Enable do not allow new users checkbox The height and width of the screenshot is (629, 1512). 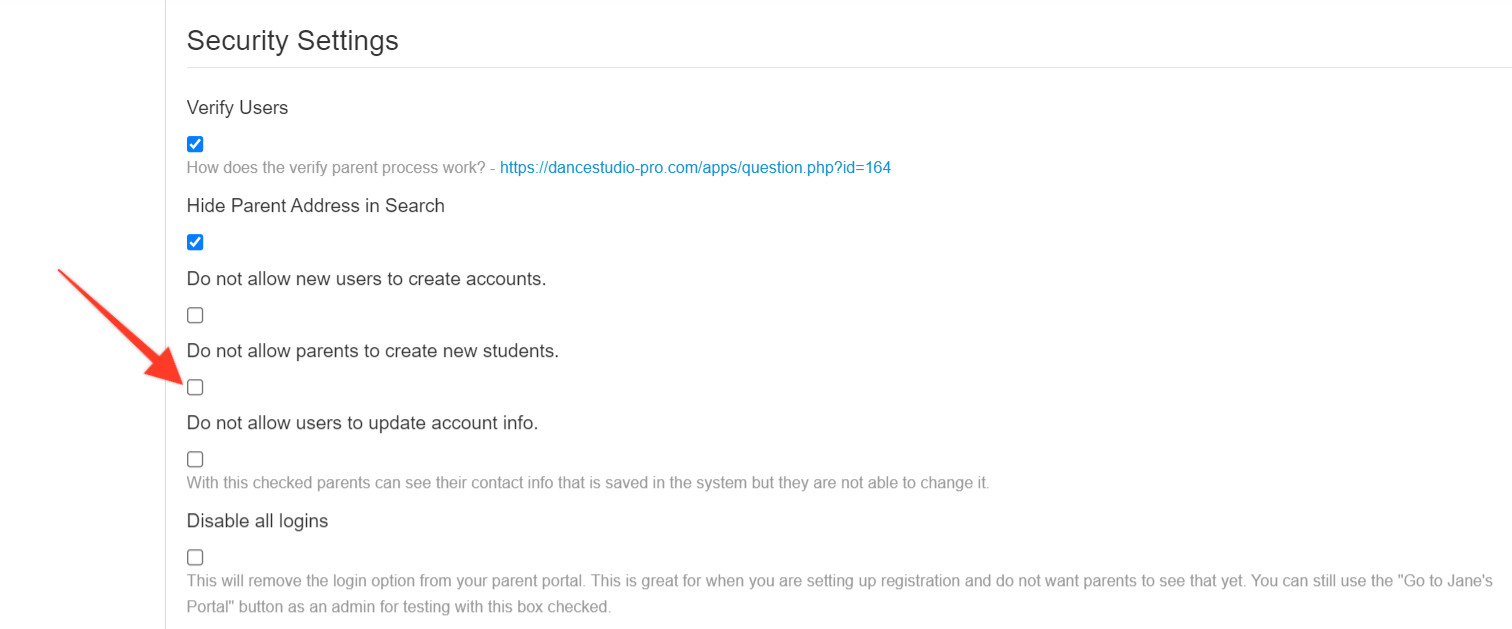click(195, 315)
